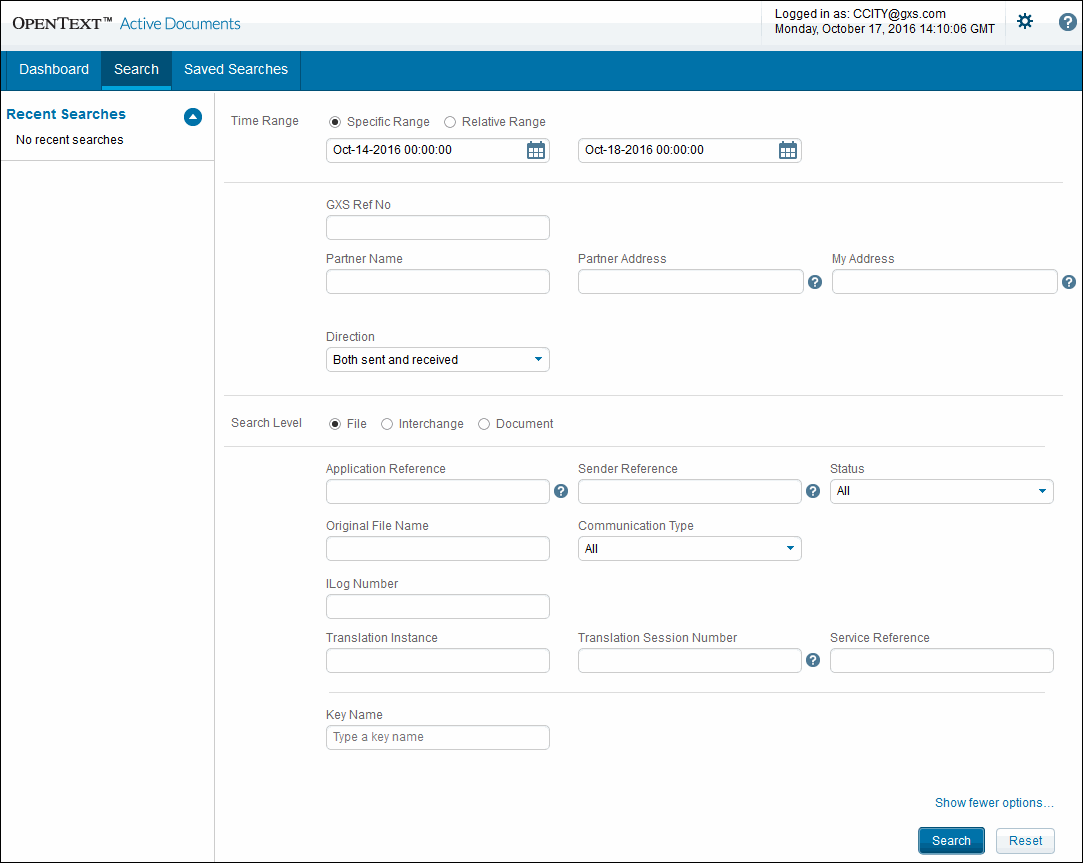Select the Relative Range radio button
Image resolution: width=1083 pixels, height=863 pixels.
coord(450,122)
